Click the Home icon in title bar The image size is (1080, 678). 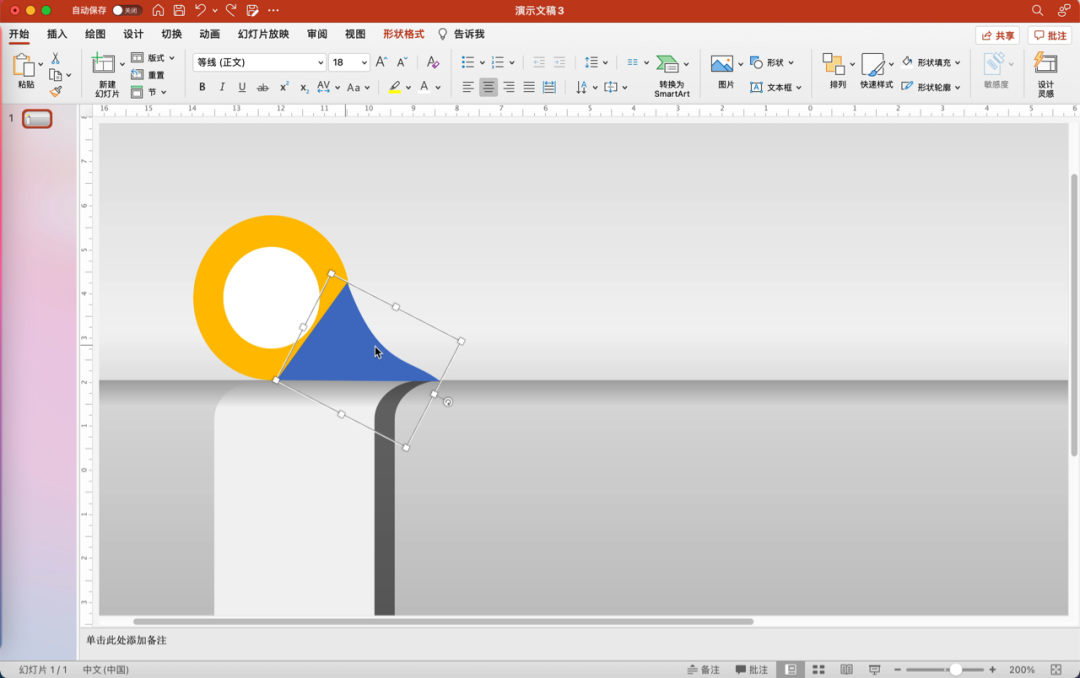click(x=158, y=10)
